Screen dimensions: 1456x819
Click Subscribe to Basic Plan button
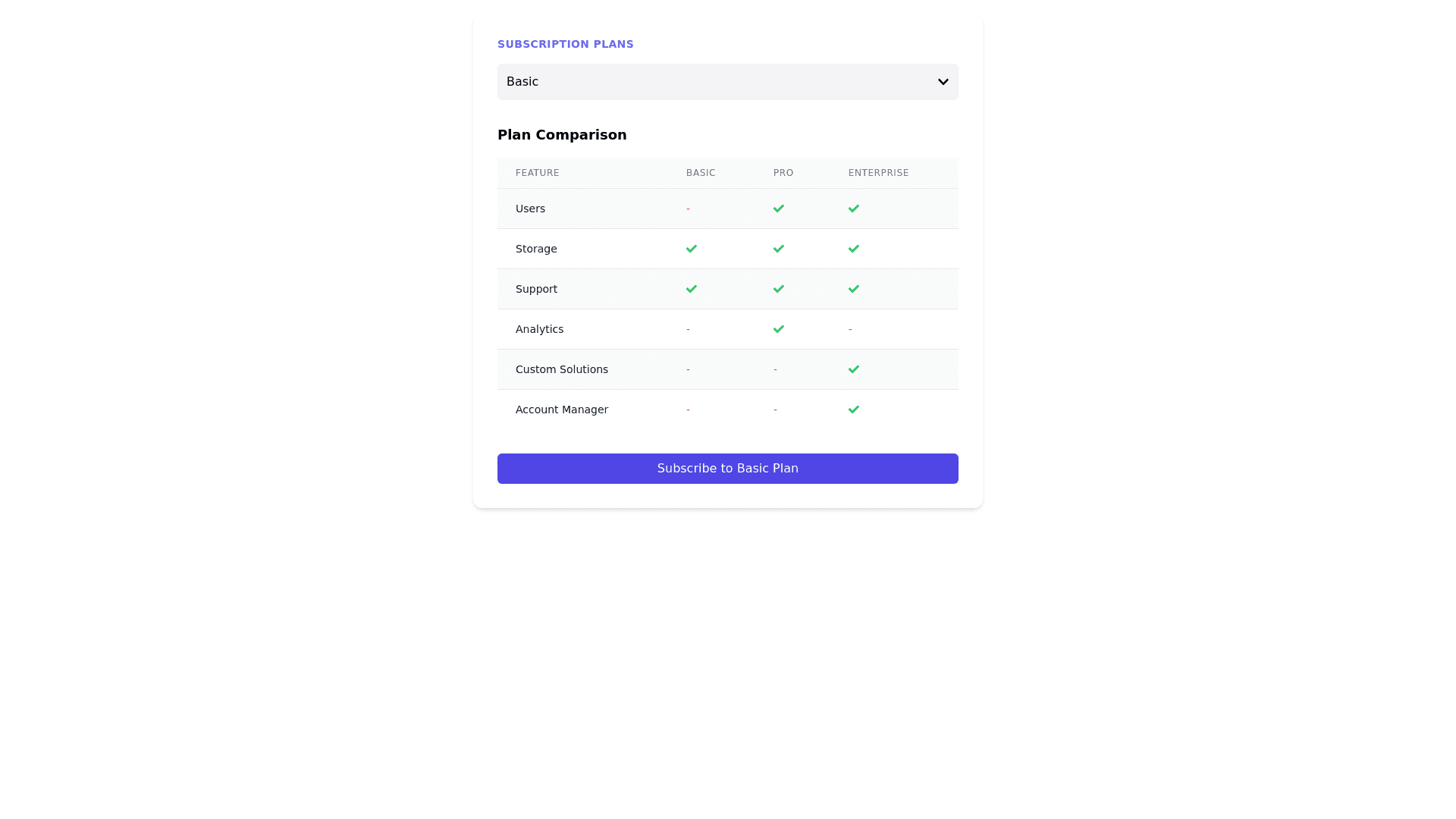click(727, 469)
